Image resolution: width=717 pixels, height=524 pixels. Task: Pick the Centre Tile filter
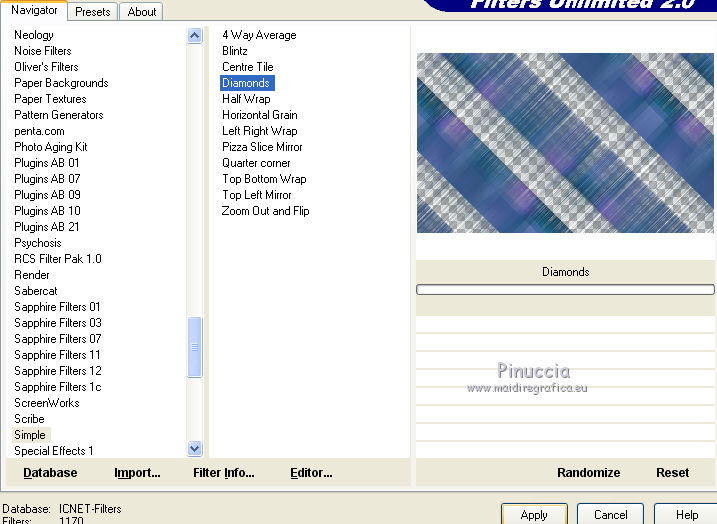pyautogui.click(x=247, y=67)
